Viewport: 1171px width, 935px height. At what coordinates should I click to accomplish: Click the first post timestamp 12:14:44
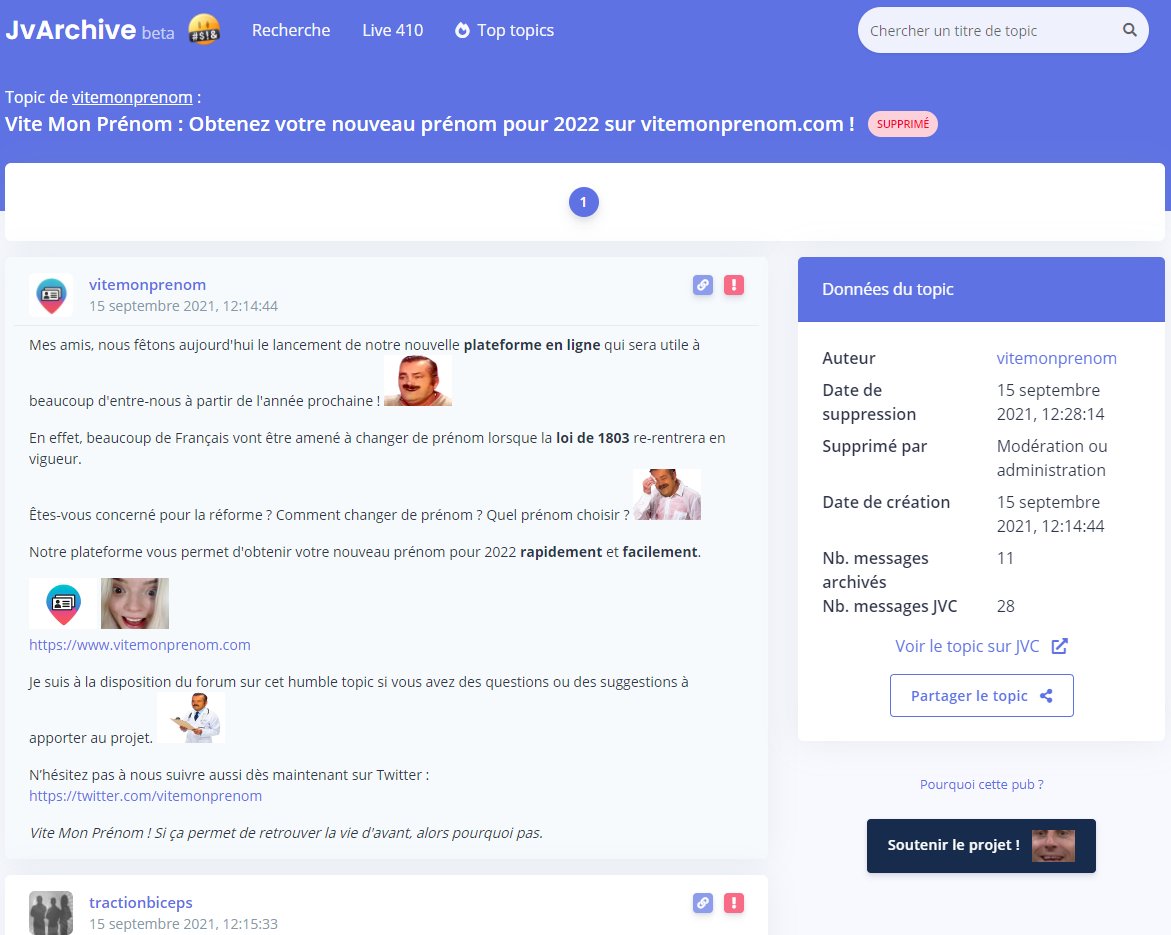coord(183,306)
